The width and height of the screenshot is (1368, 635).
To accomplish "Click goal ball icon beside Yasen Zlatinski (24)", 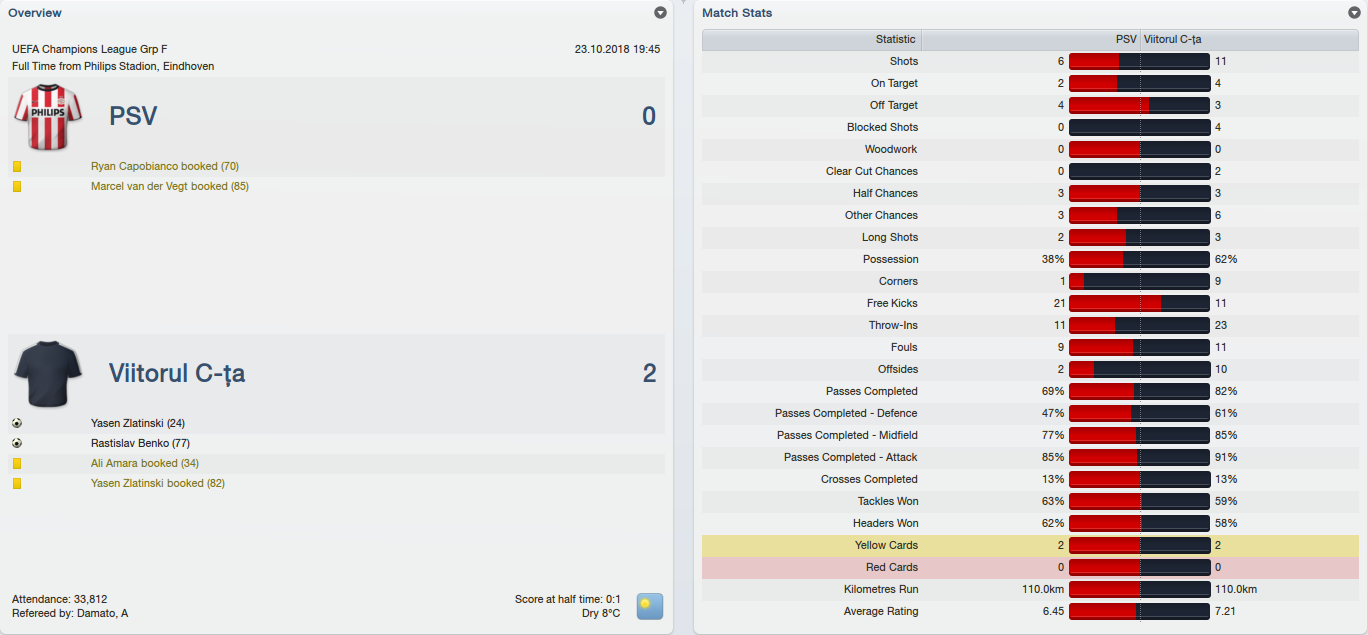I will pyautogui.click(x=17, y=423).
